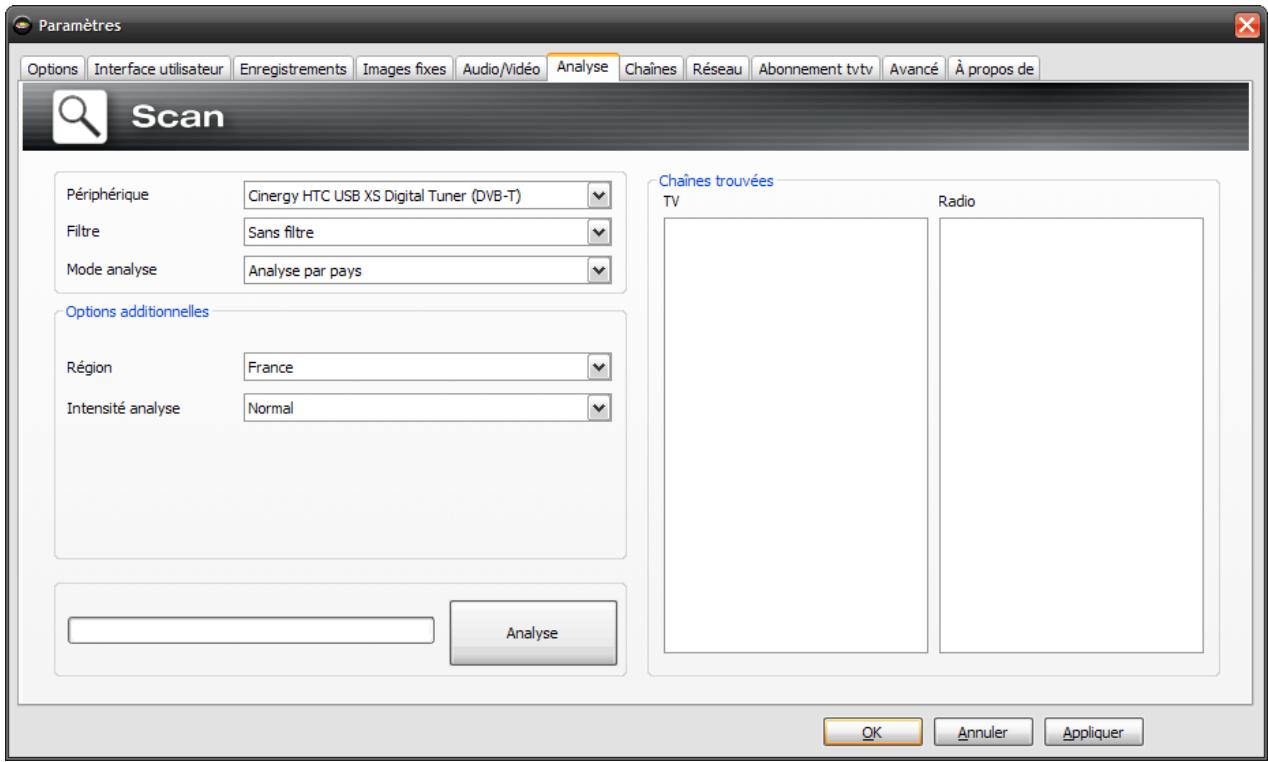Go to the Enregistrements tab
The image size is (1268, 762).
(294, 69)
